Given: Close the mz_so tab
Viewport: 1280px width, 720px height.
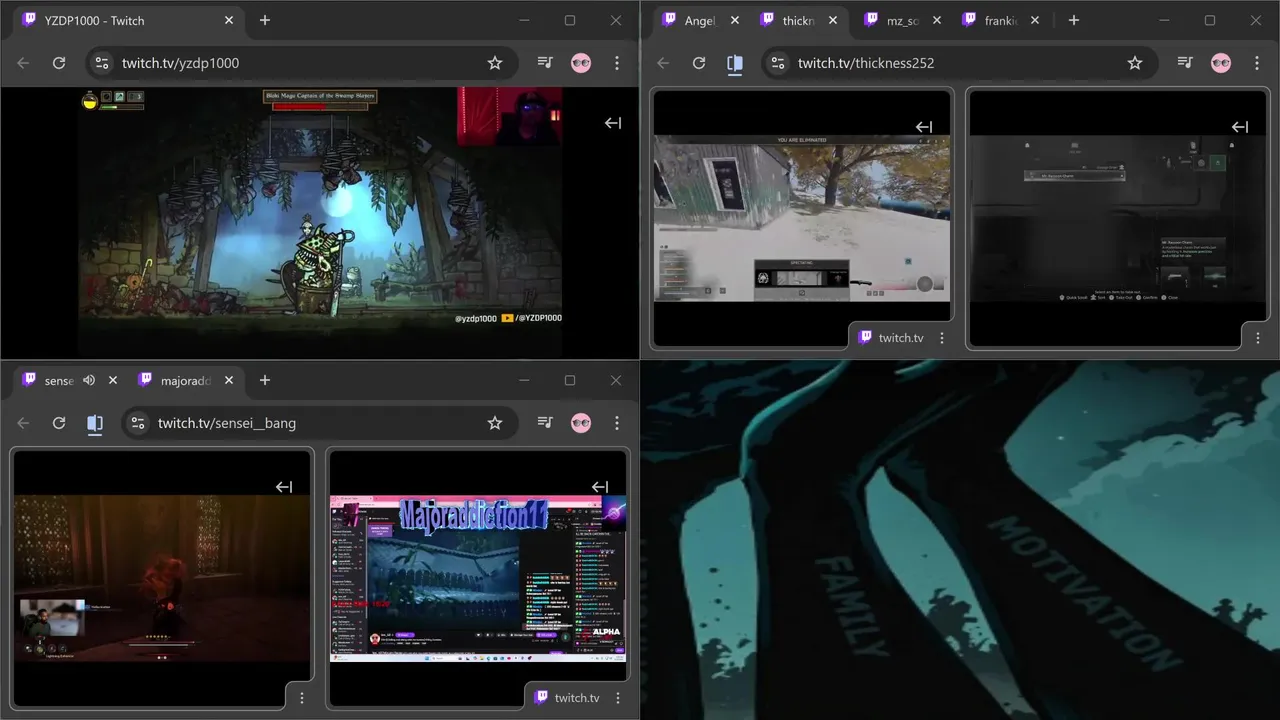Looking at the screenshot, I should pyautogui.click(x=937, y=20).
